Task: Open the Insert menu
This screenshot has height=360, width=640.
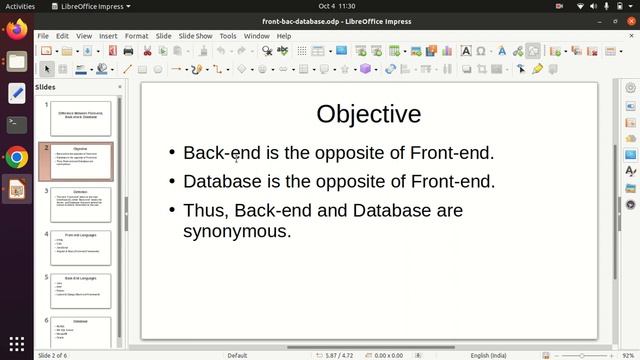Action: pyautogui.click(x=108, y=36)
